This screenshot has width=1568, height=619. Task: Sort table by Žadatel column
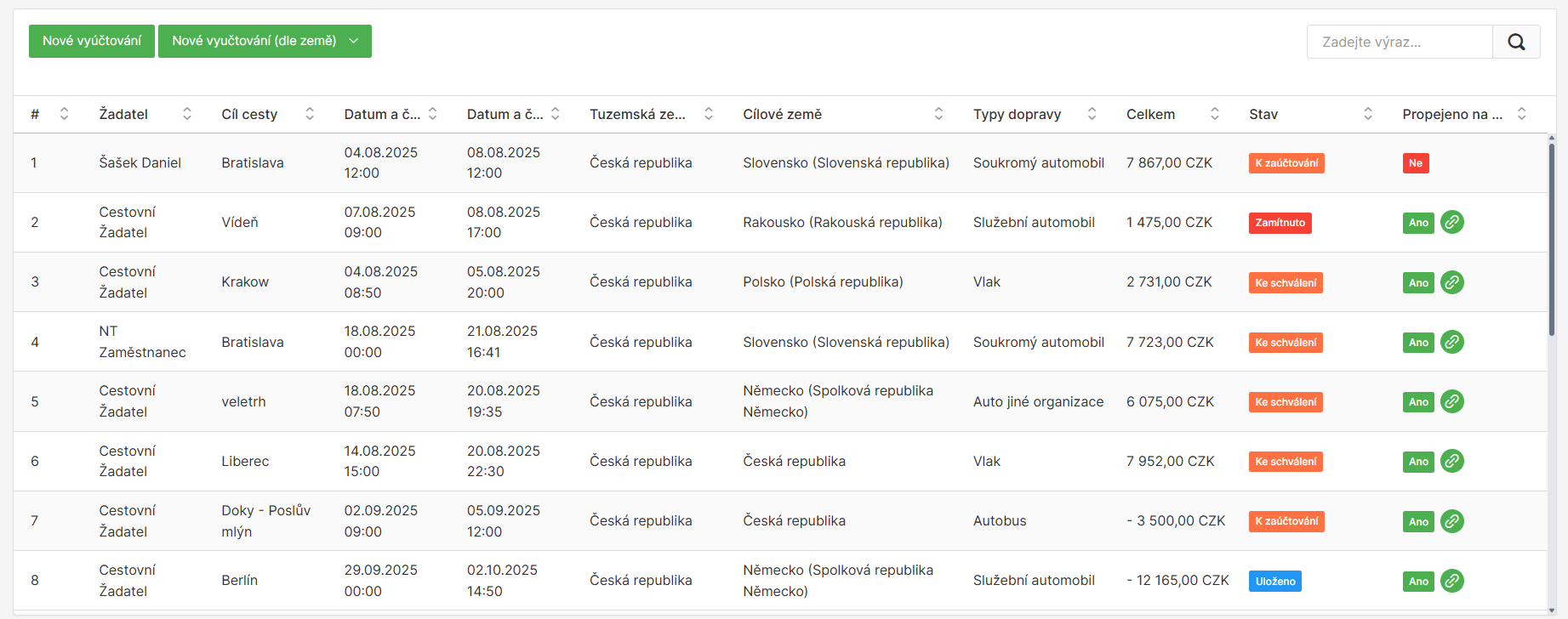coord(186,114)
